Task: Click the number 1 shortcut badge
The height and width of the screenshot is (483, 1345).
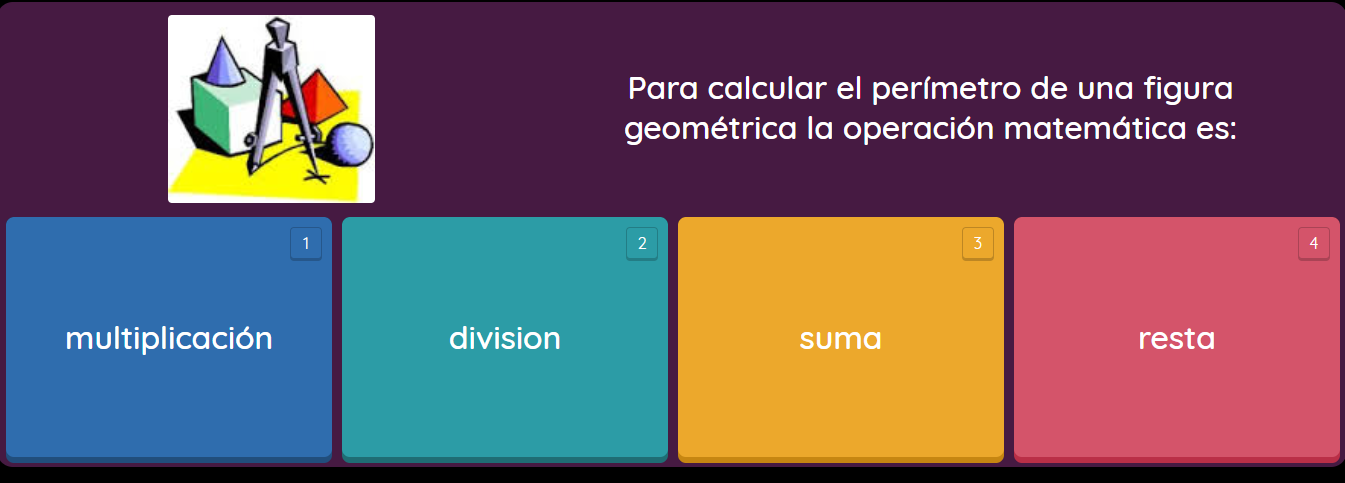Action: (306, 243)
